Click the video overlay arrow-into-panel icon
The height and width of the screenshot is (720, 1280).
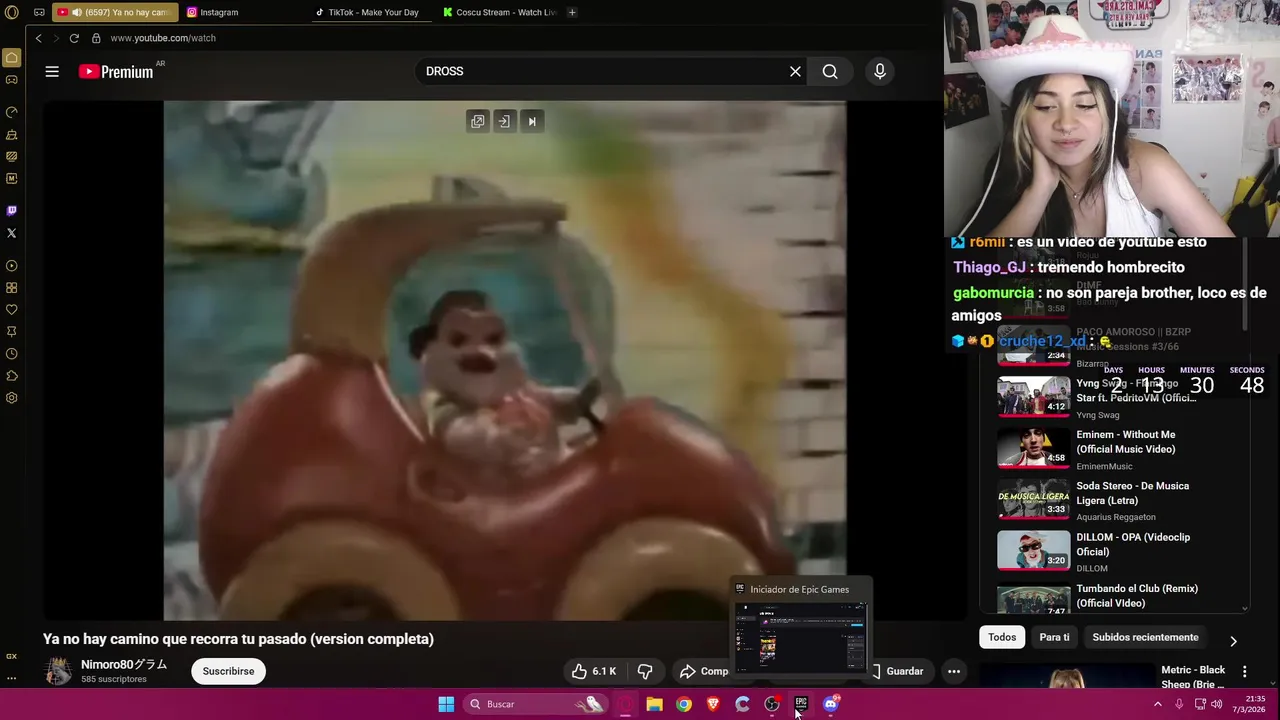pyautogui.click(x=504, y=121)
